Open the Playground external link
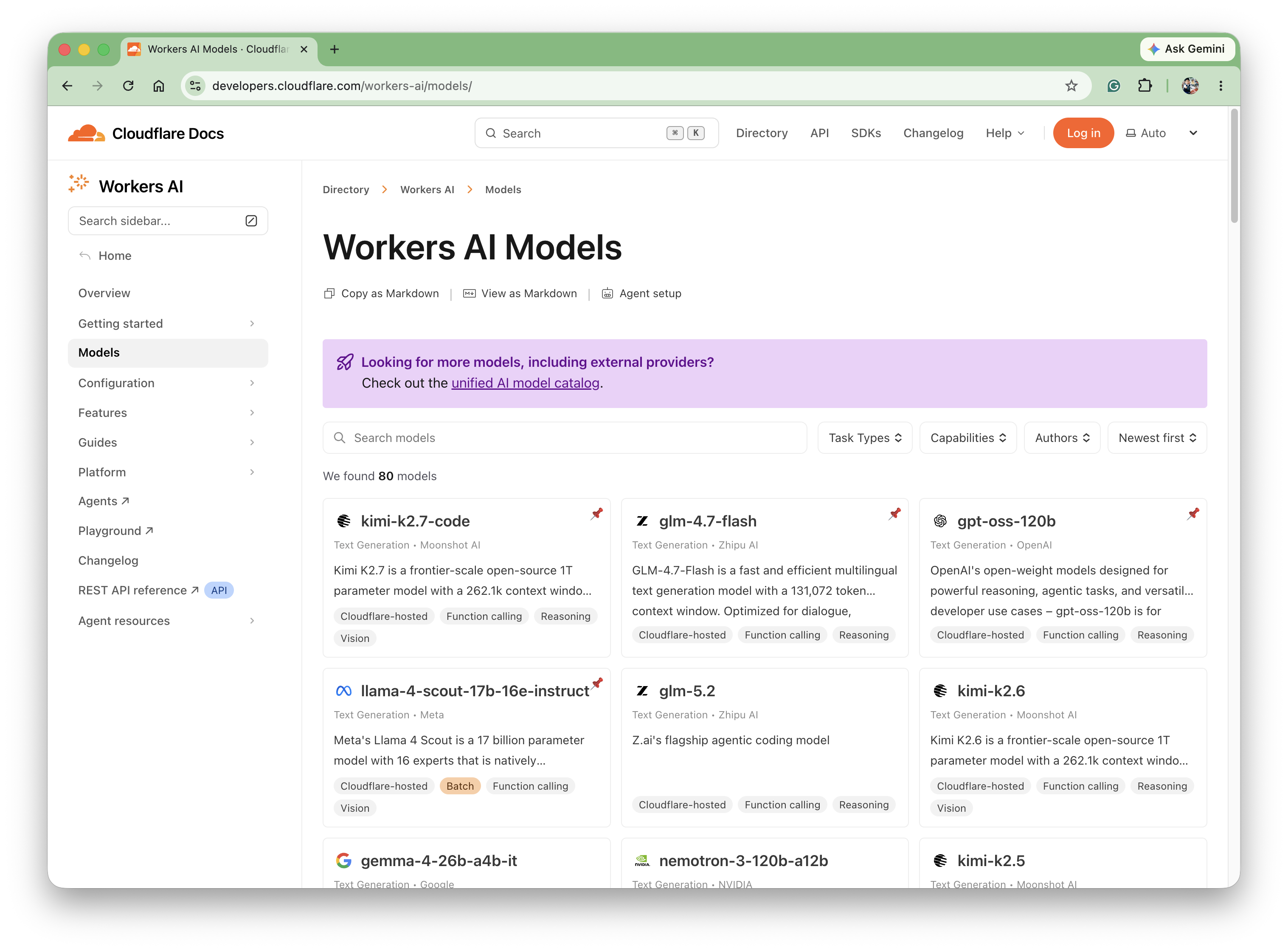Screen dimensions: 1288x951 pyautogui.click(x=115, y=531)
